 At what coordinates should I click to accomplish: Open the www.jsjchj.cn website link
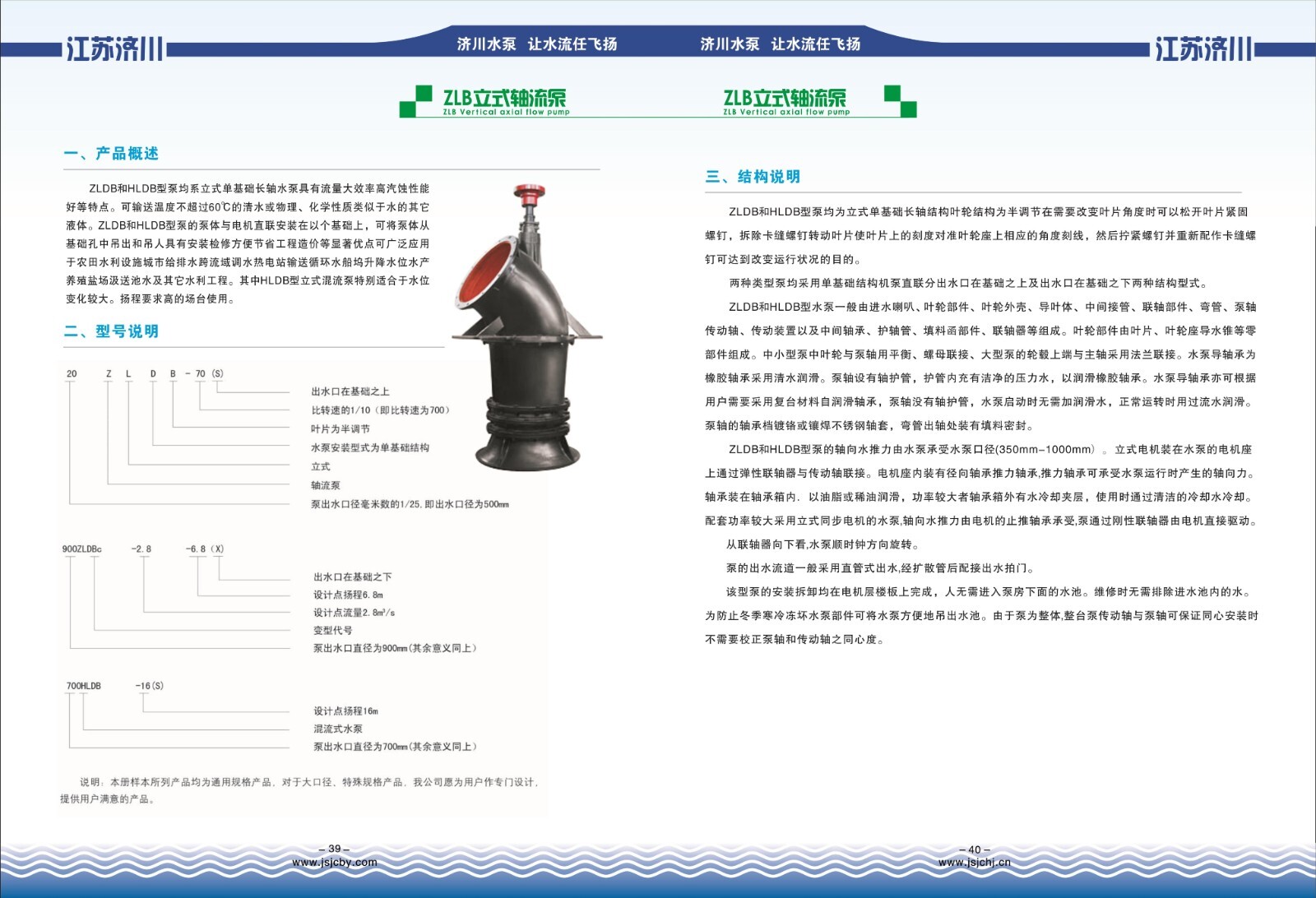pyautogui.click(x=974, y=863)
